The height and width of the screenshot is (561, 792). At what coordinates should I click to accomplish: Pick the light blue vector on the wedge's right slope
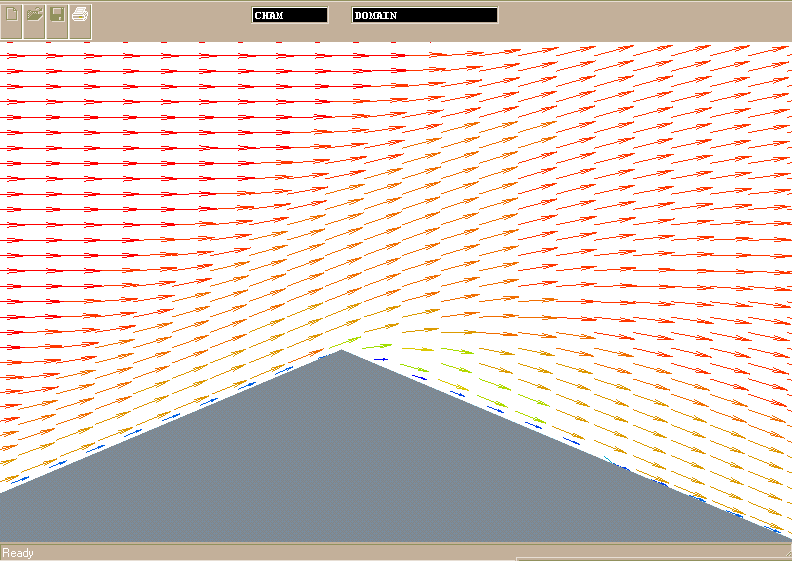click(607, 459)
